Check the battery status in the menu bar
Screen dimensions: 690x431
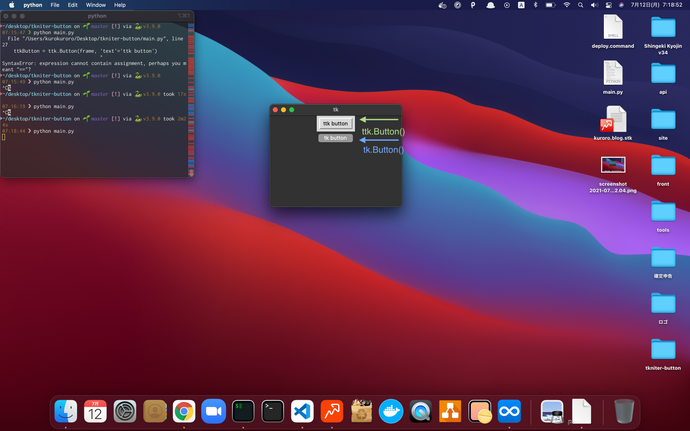pos(551,5)
